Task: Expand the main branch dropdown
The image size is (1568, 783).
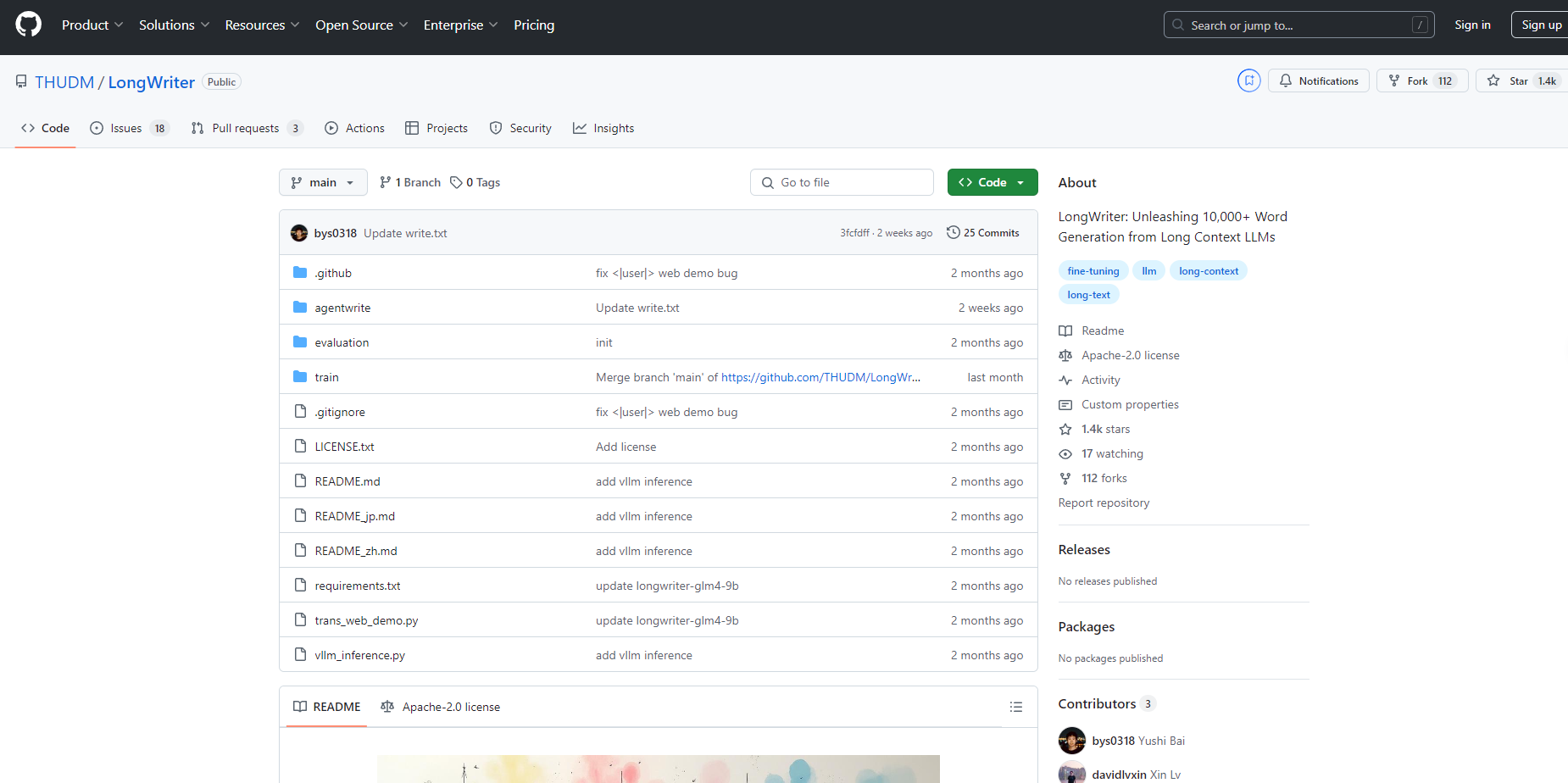Action: 323,182
